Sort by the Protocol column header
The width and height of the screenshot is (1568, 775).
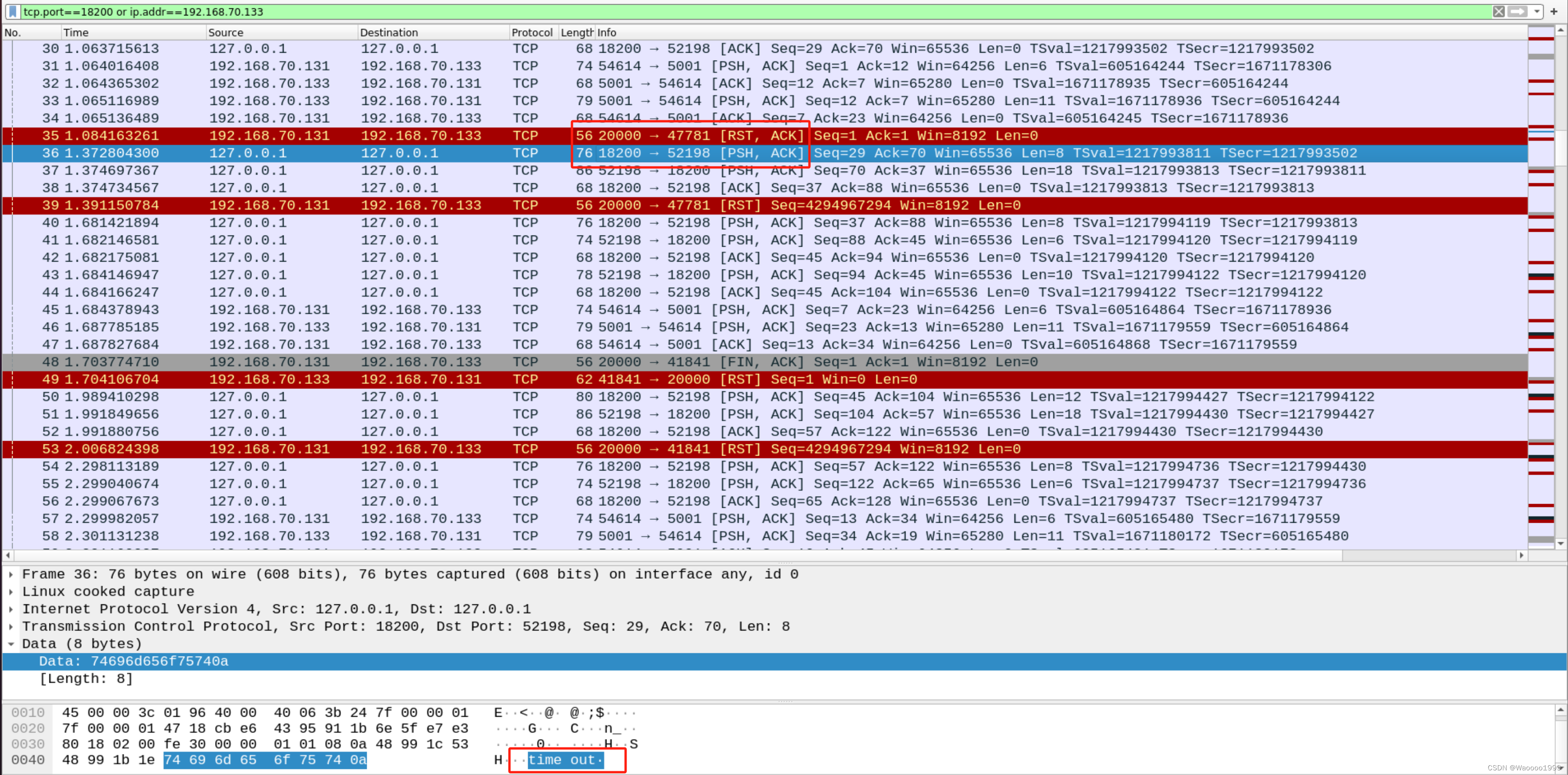click(533, 32)
